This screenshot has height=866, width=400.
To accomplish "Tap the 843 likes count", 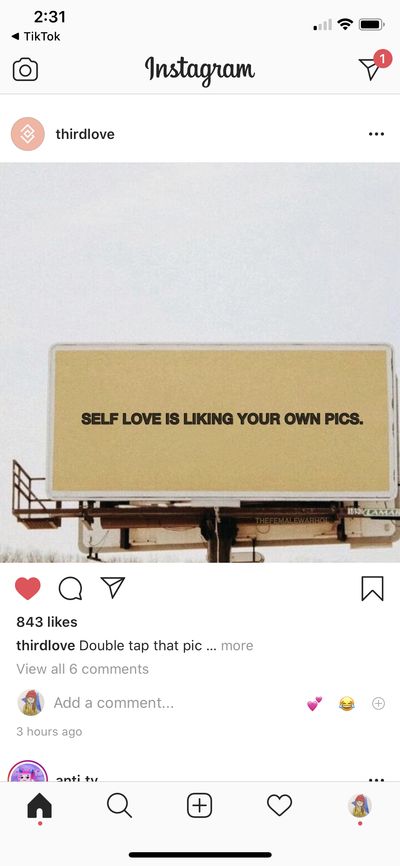I will (47, 622).
